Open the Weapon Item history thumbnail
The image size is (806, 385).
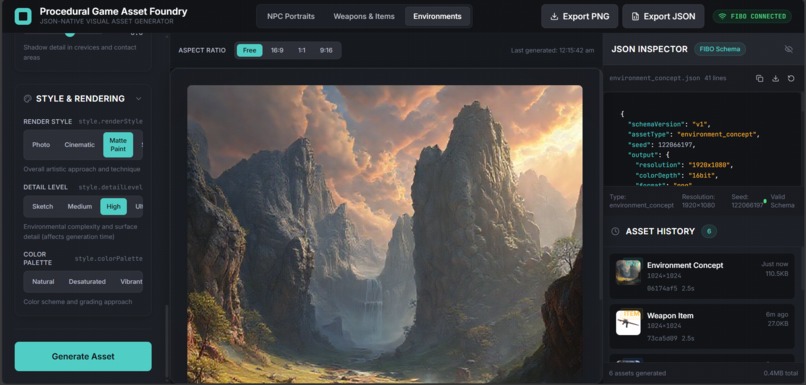click(629, 322)
